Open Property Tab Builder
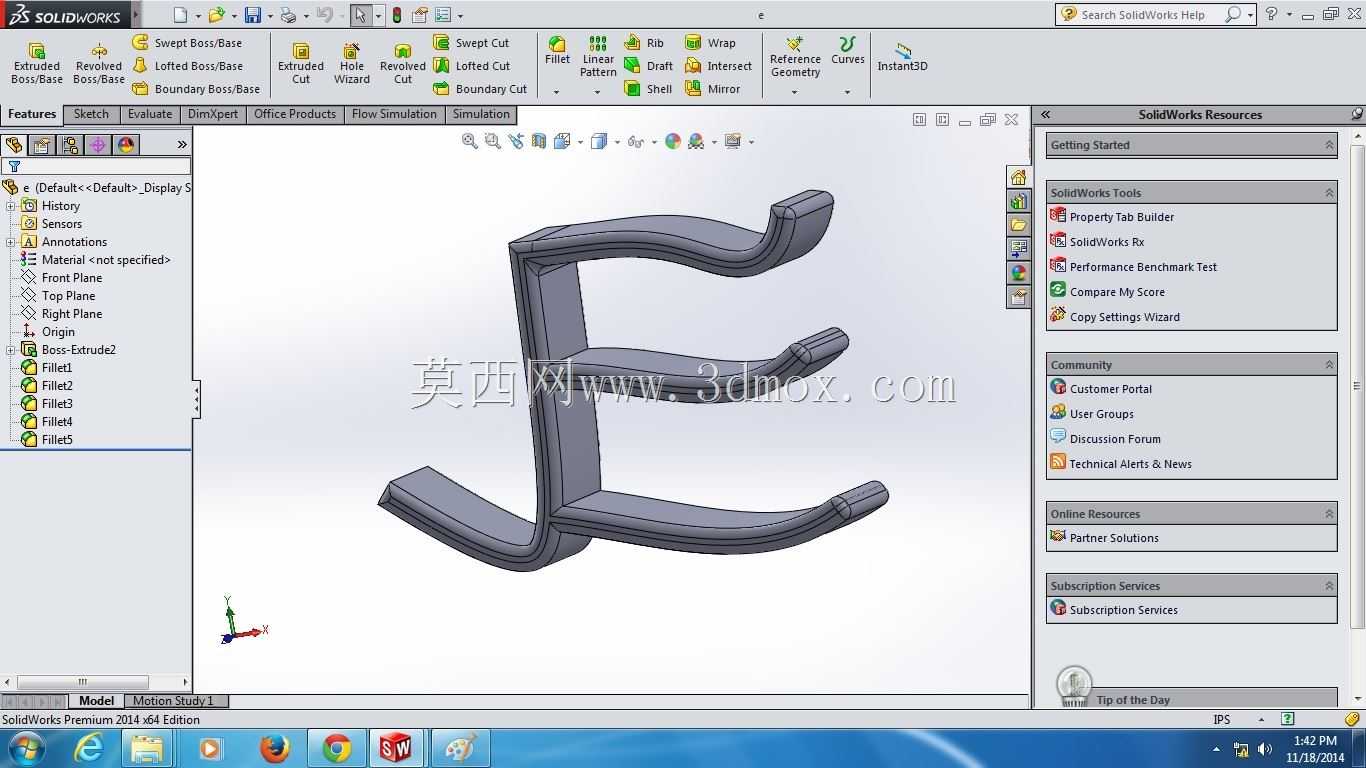 pos(1112,217)
